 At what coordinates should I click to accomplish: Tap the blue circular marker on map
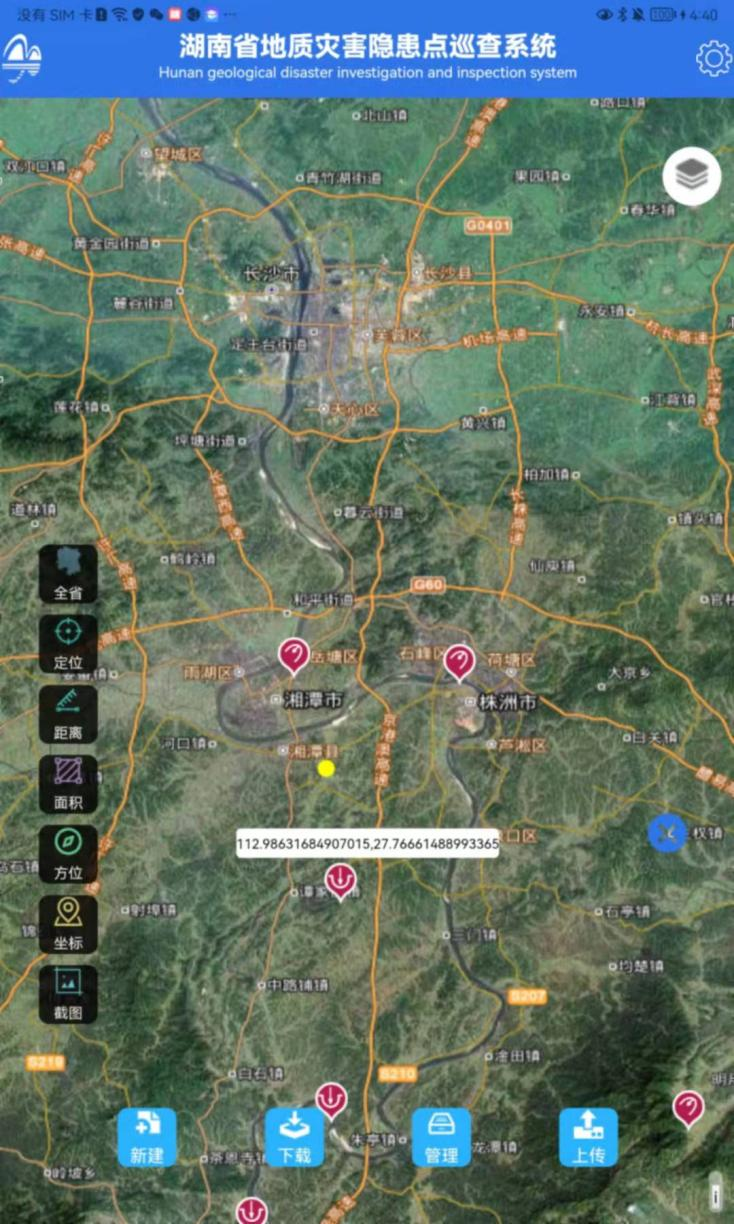667,833
